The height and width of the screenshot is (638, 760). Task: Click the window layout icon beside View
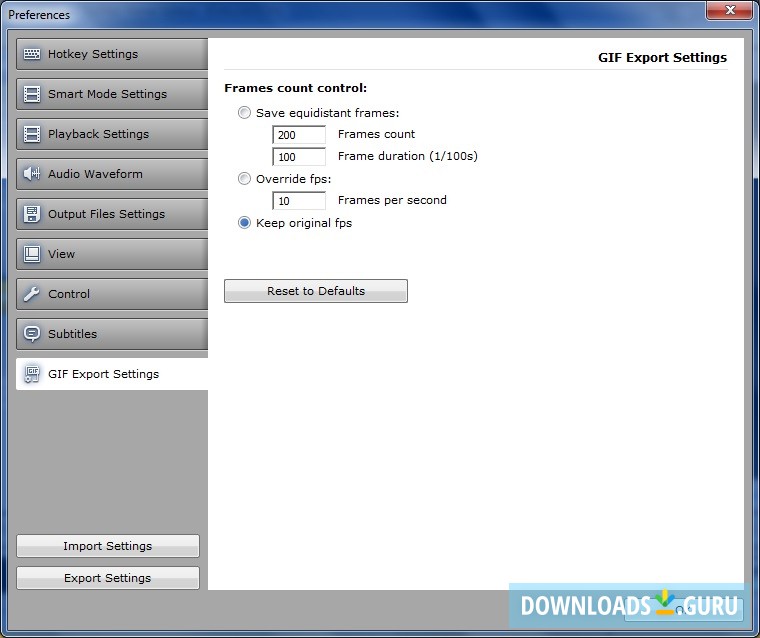[x=32, y=254]
